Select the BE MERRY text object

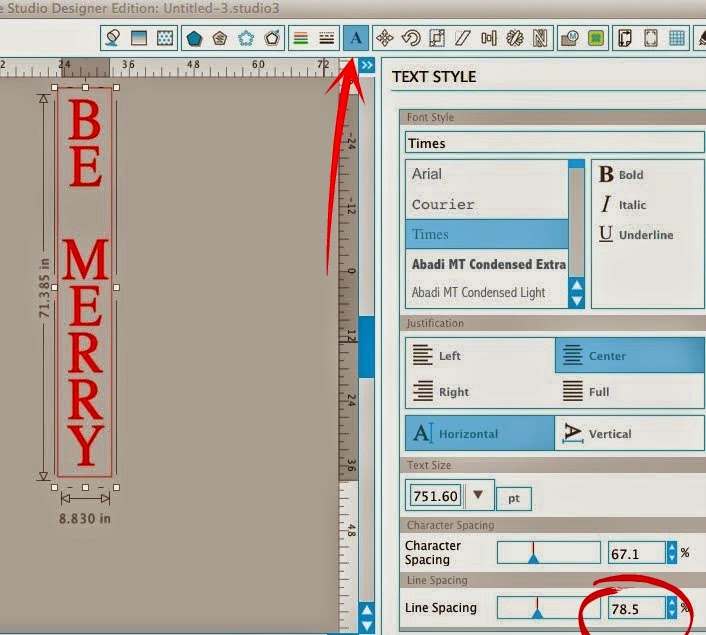85,282
